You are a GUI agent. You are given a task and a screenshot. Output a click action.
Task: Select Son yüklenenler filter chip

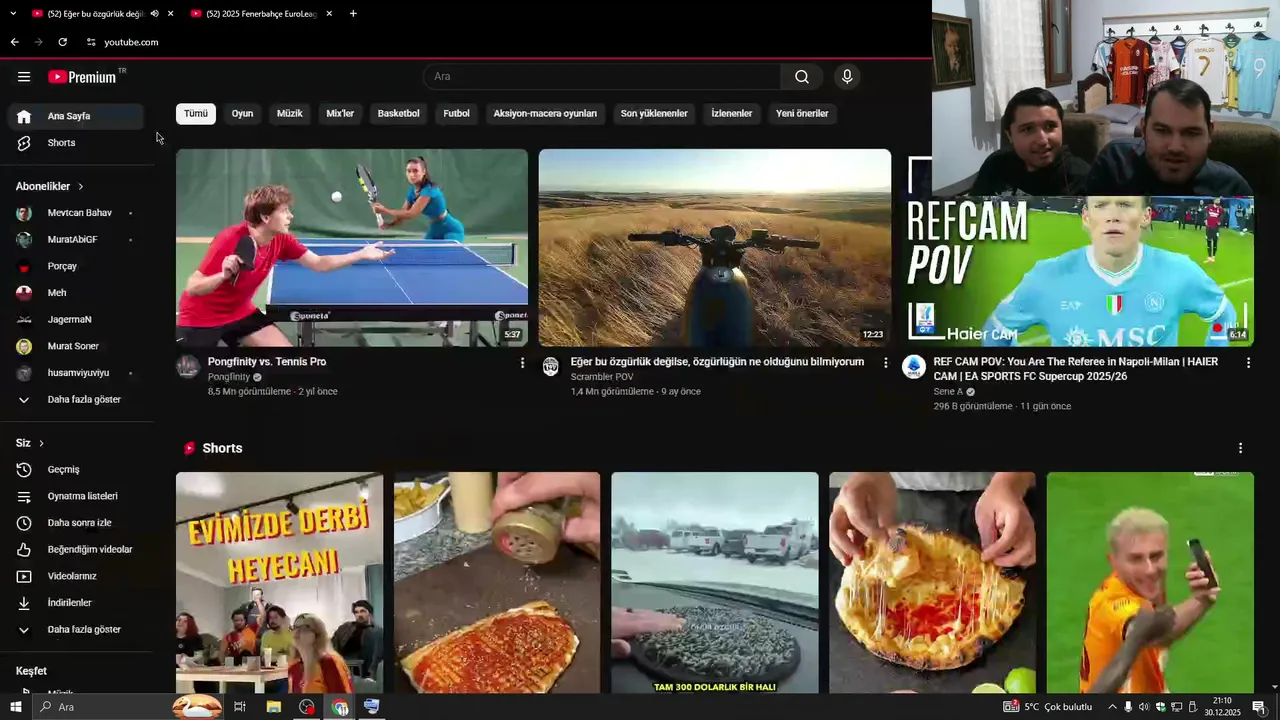pos(654,114)
